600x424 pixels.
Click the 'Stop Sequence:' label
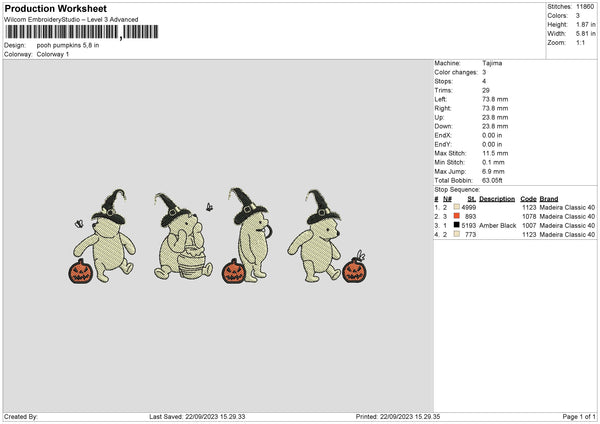[x=457, y=190]
